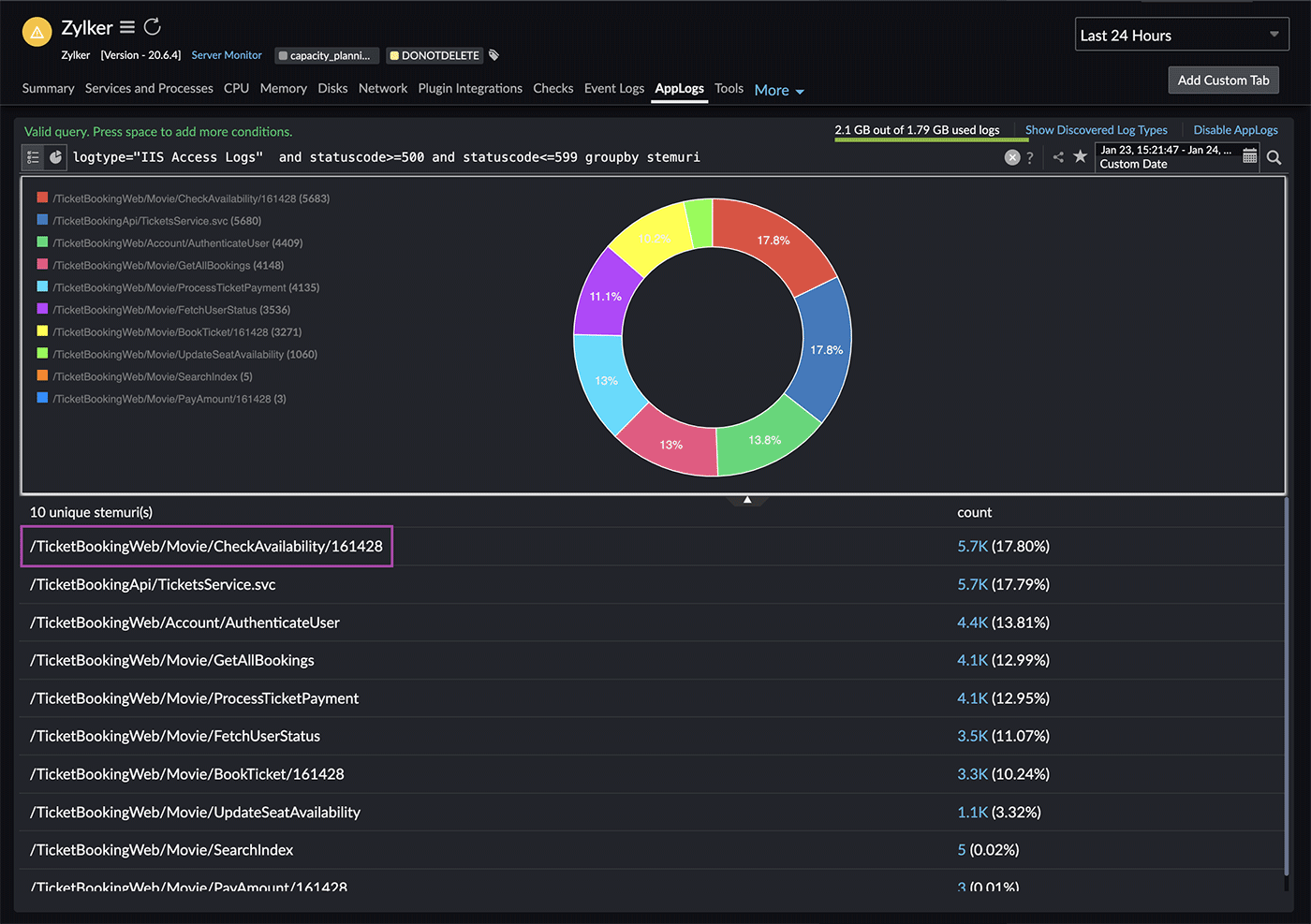1311x924 pixels.
Task: Expand the More tabs menu
Action: pos(779,91)
